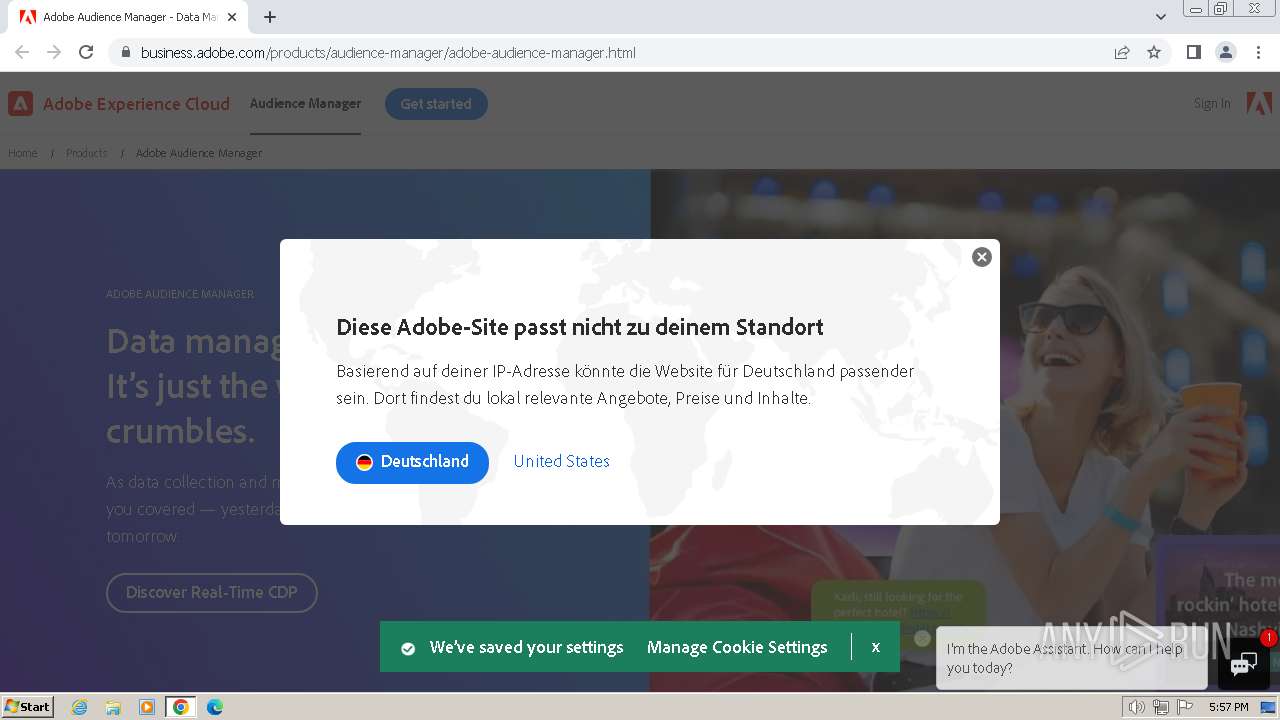Bookmark this page with the star
Screen dimensions: 1280x720
coord(1154,52)
